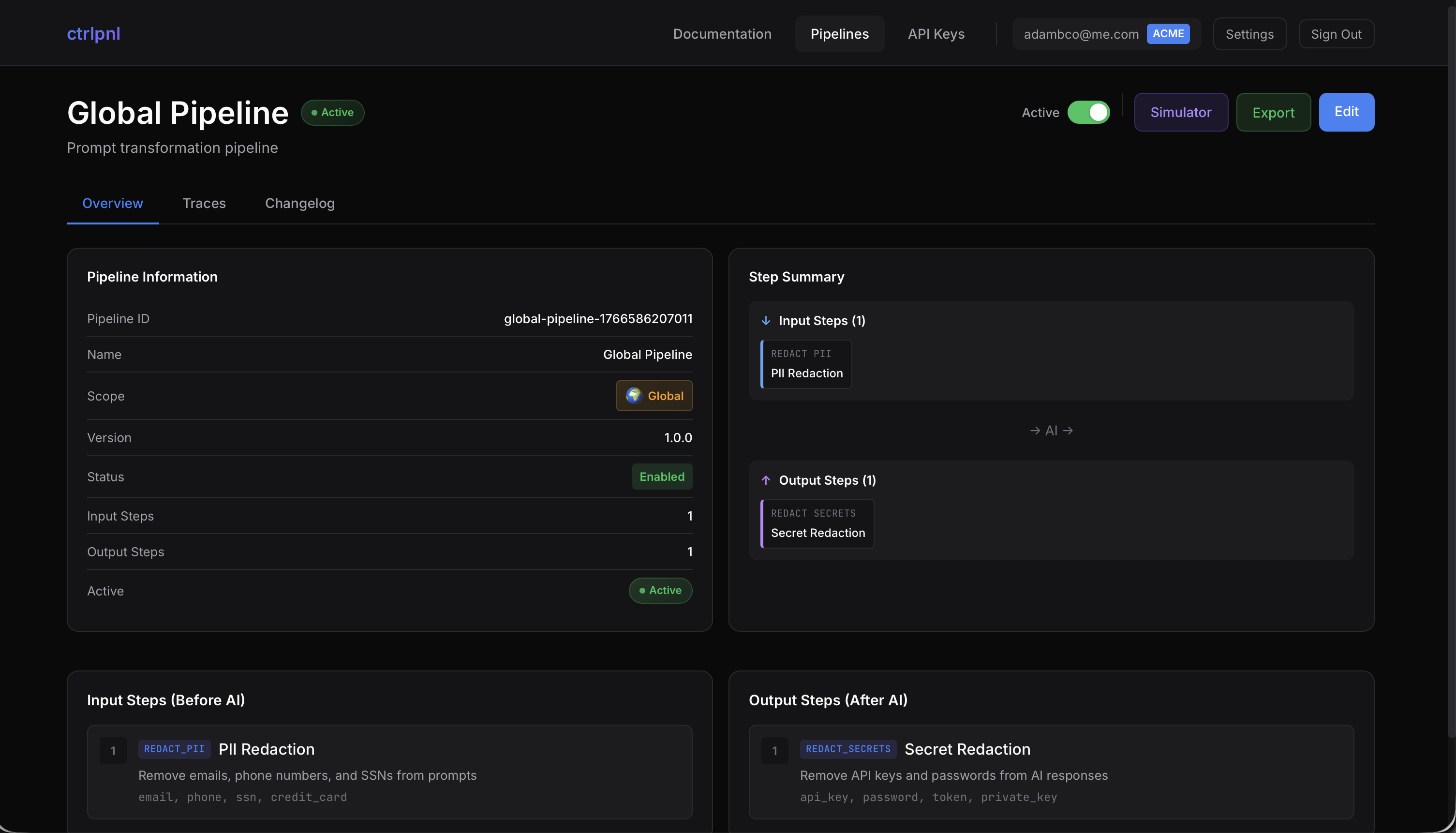Click the REDACT_SECRETS label on Secret Redaction

848,748
